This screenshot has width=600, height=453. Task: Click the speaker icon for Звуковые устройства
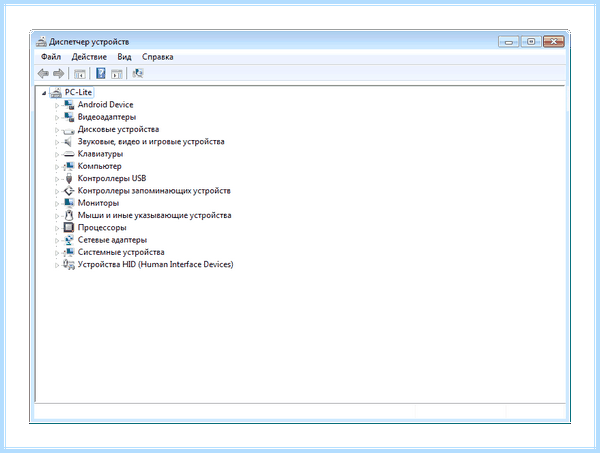coord(68,142)
